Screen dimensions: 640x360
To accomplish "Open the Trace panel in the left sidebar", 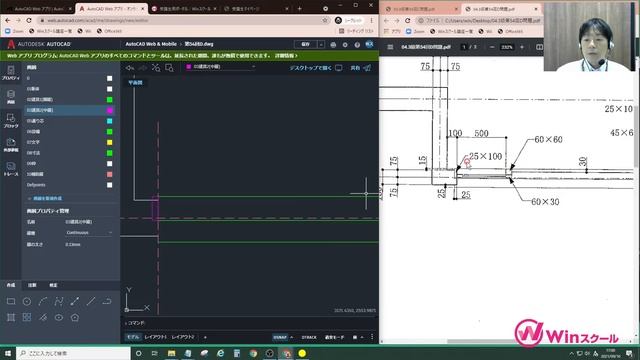I will click(x=11, y=169).
